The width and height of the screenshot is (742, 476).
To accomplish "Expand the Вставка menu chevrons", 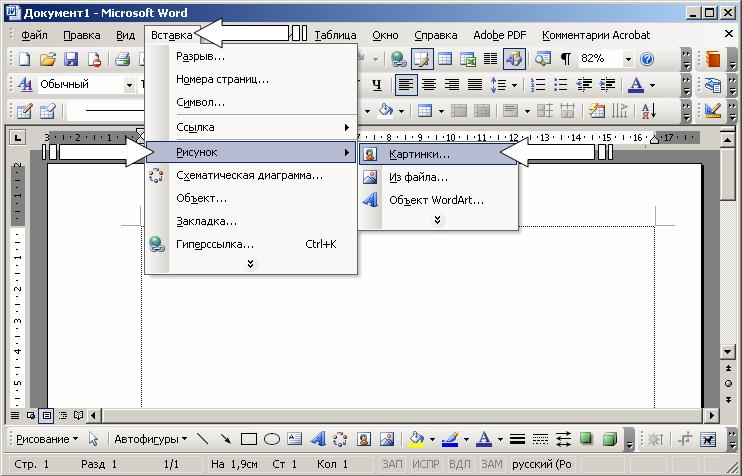I will tap(251, 264).
